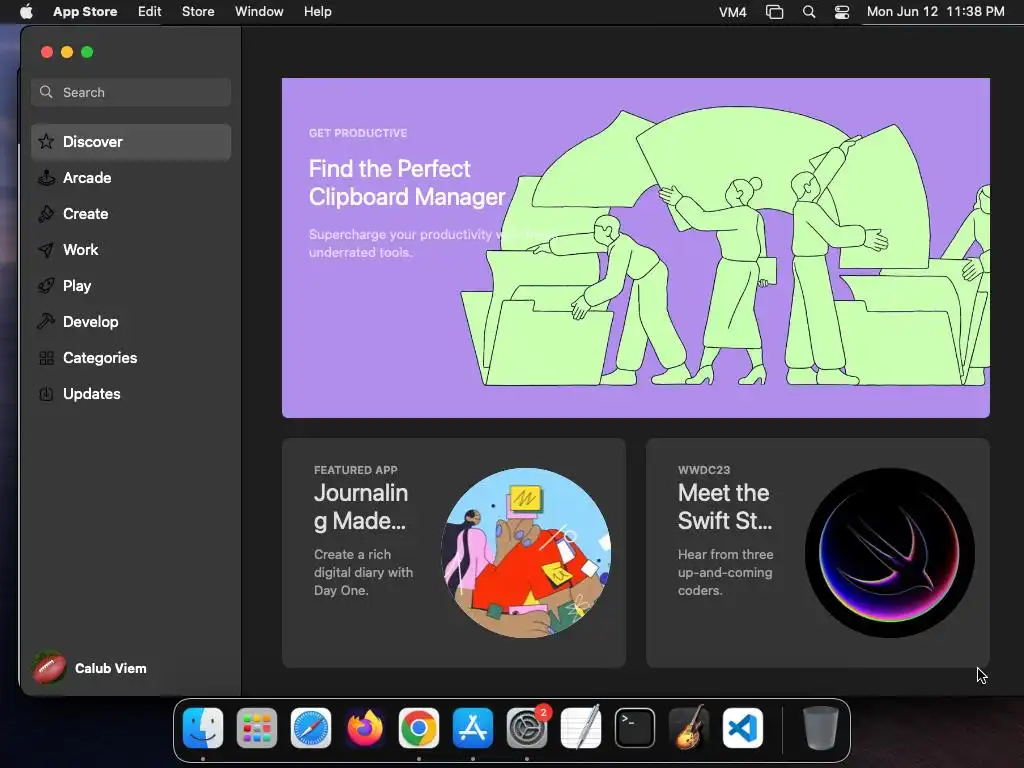Click the Create paintbrush icon

[x=46, y=214]
